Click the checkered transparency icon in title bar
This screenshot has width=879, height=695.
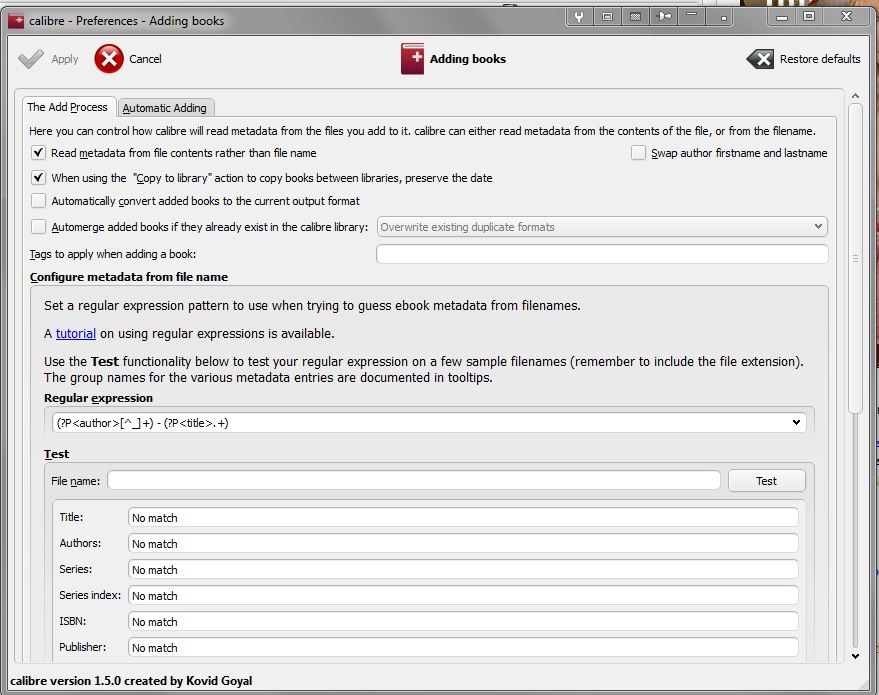point(635,16)
